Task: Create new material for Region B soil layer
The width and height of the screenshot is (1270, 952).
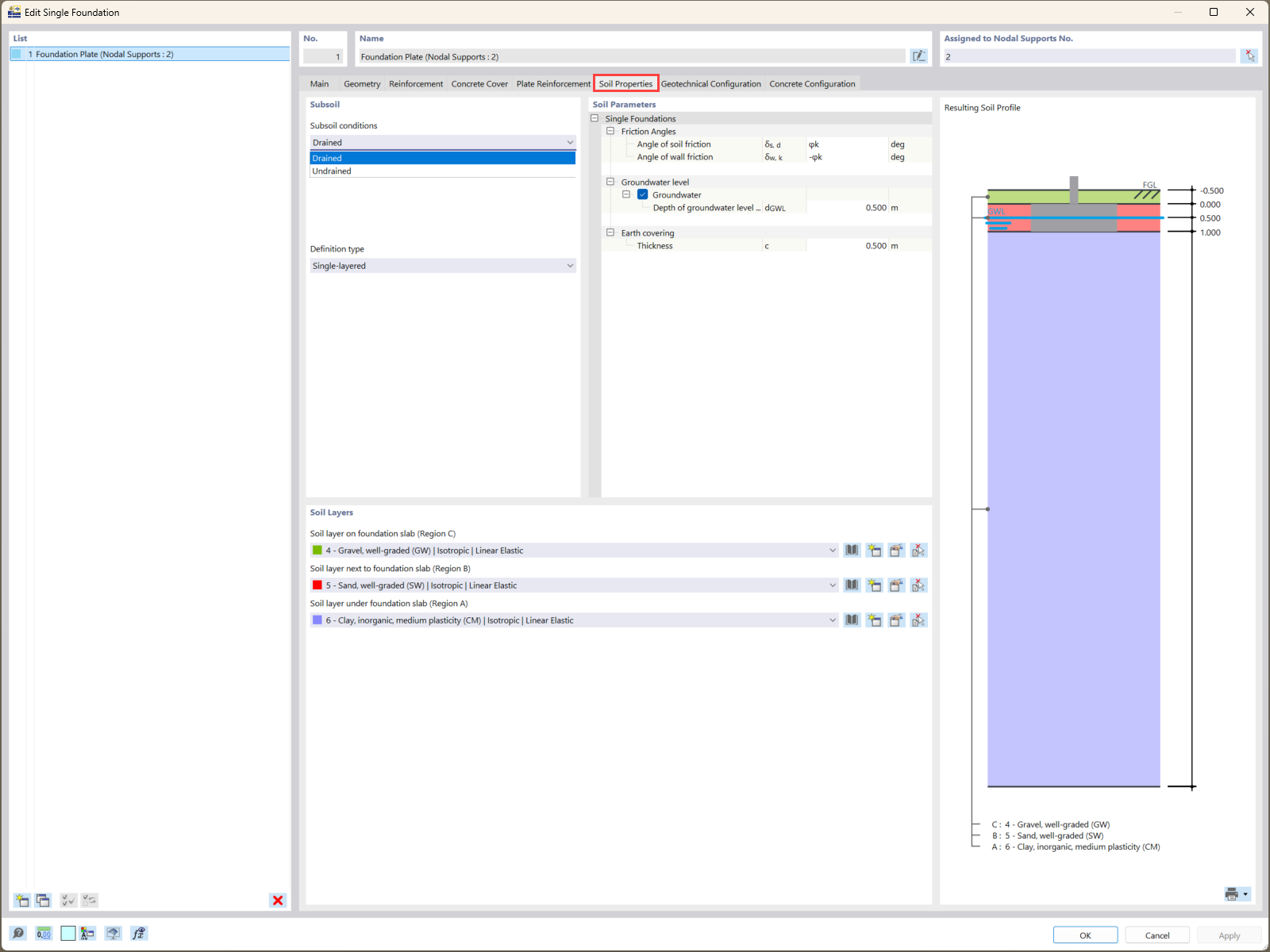Action: pyautogui.click(x=874, y=585)
